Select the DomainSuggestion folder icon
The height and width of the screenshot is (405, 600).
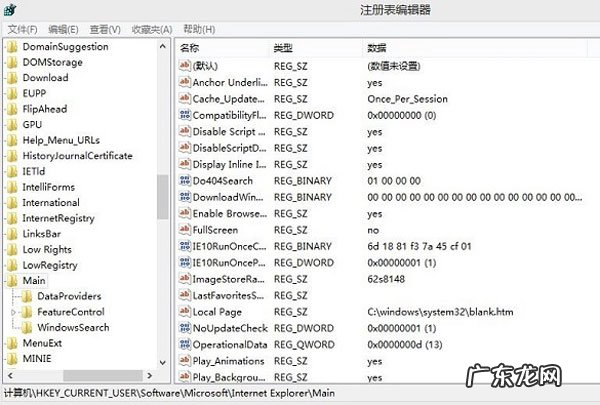[12, 47]
